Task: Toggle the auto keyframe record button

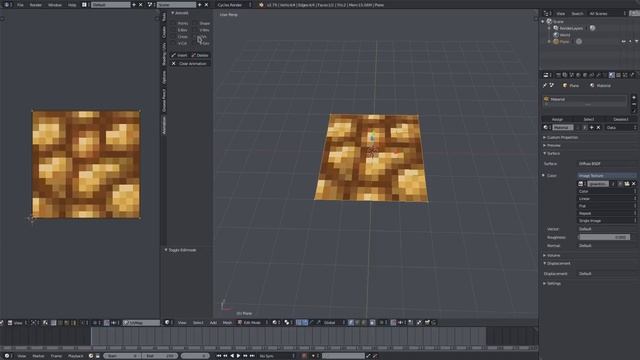Action: pos(304,356)
